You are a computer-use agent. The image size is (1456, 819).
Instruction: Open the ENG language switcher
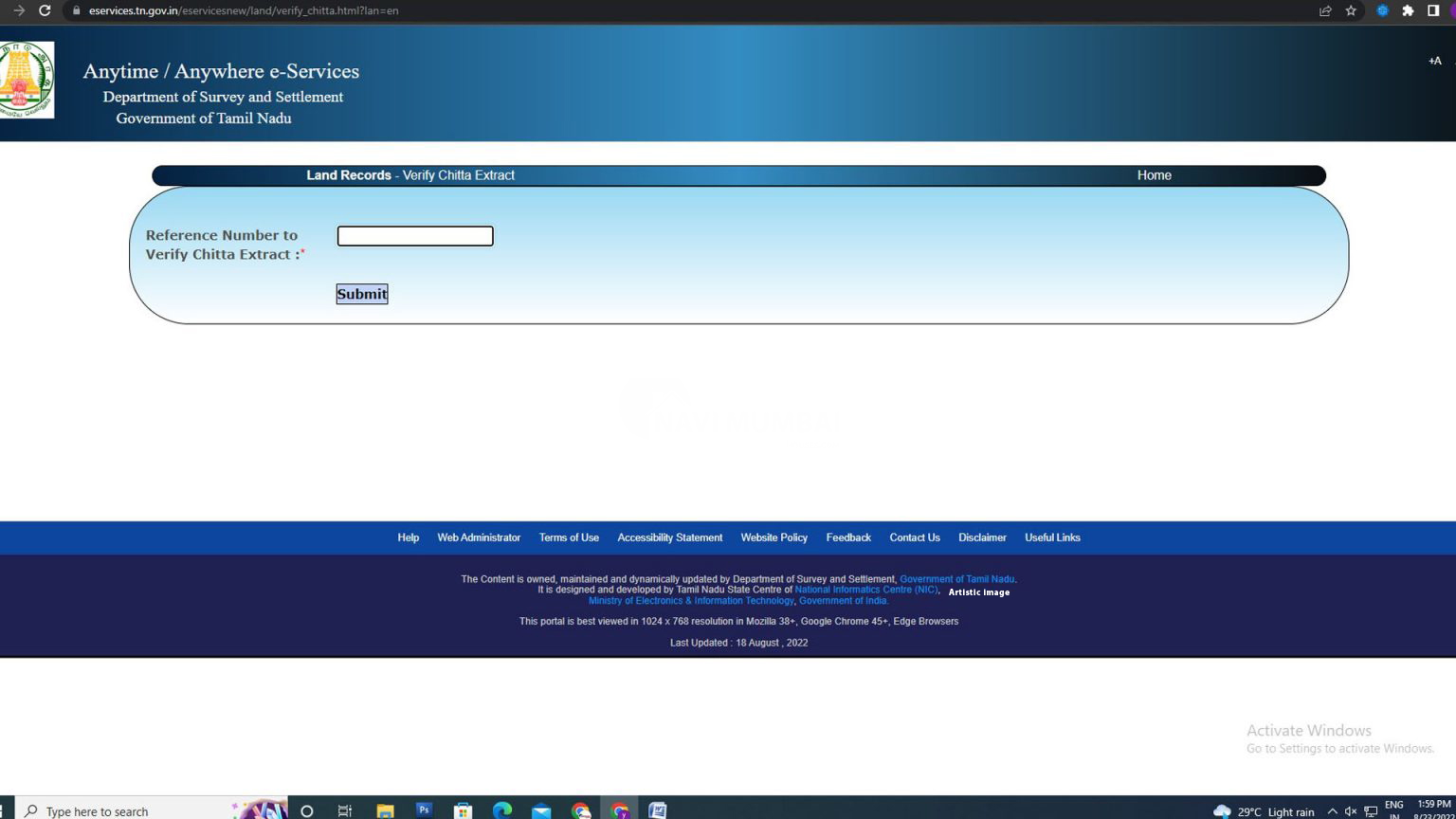tap(1393, 810)
